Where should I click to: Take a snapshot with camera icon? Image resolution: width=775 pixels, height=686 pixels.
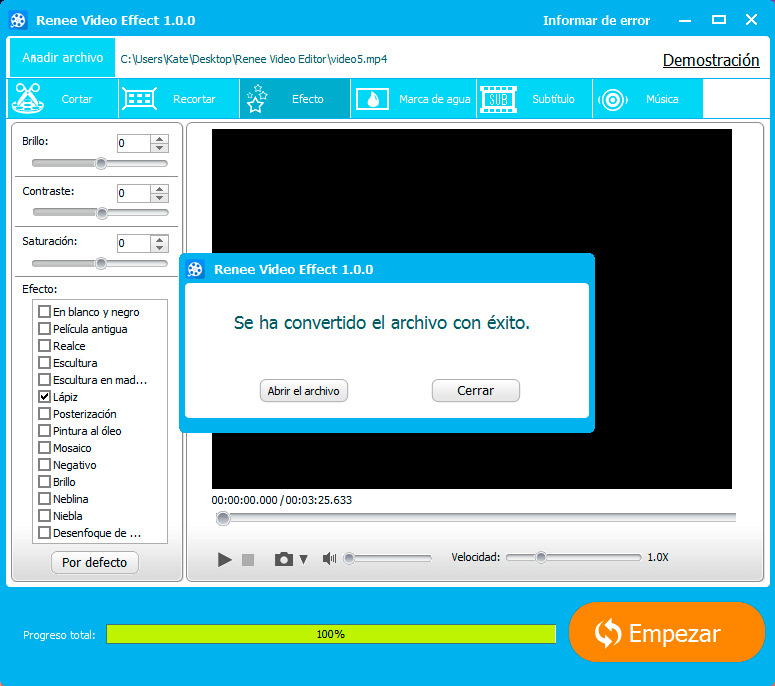[x=284, y=559]
